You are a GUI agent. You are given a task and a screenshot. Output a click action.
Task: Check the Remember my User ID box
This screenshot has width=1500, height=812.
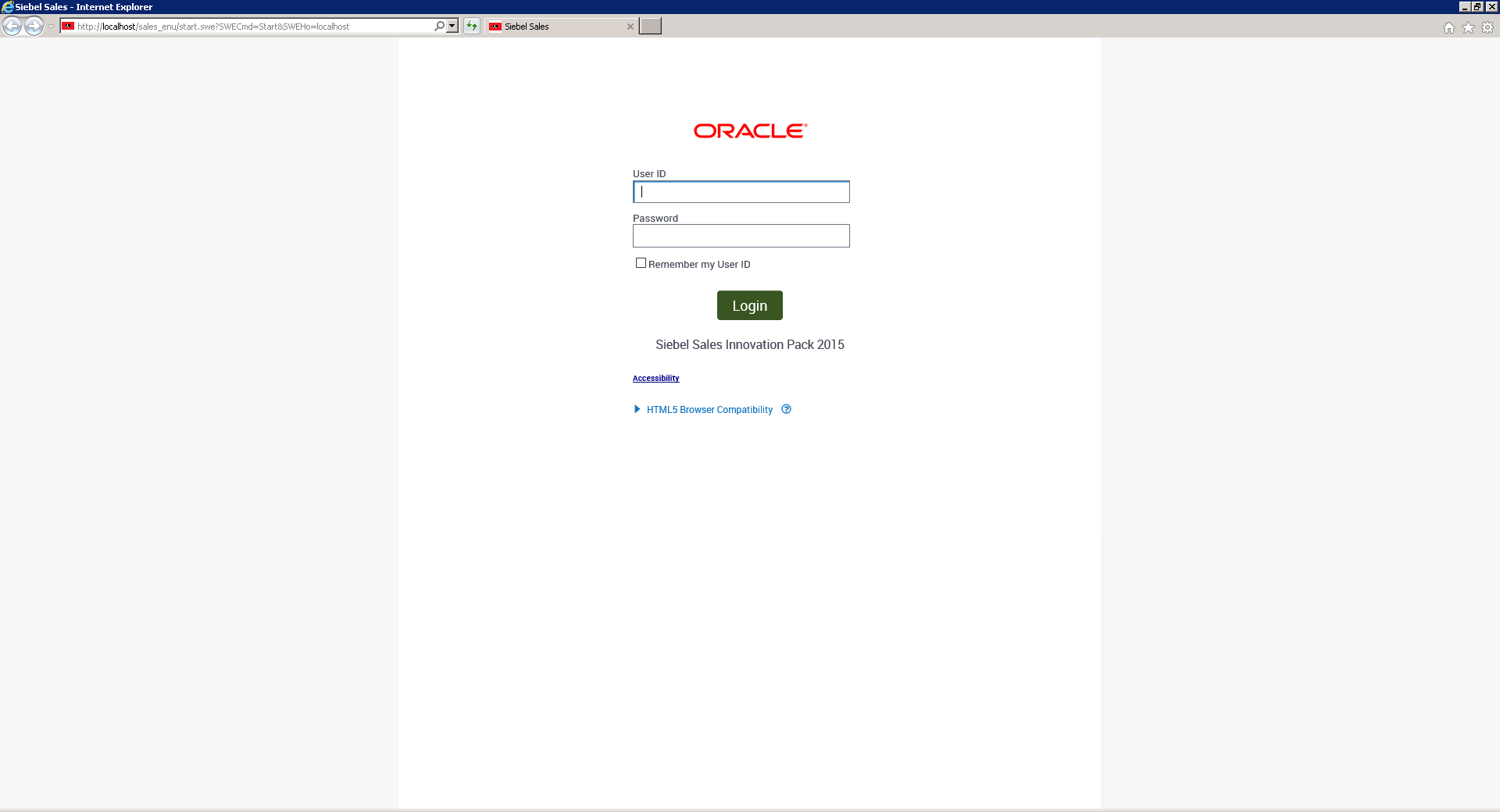point(641,263)
